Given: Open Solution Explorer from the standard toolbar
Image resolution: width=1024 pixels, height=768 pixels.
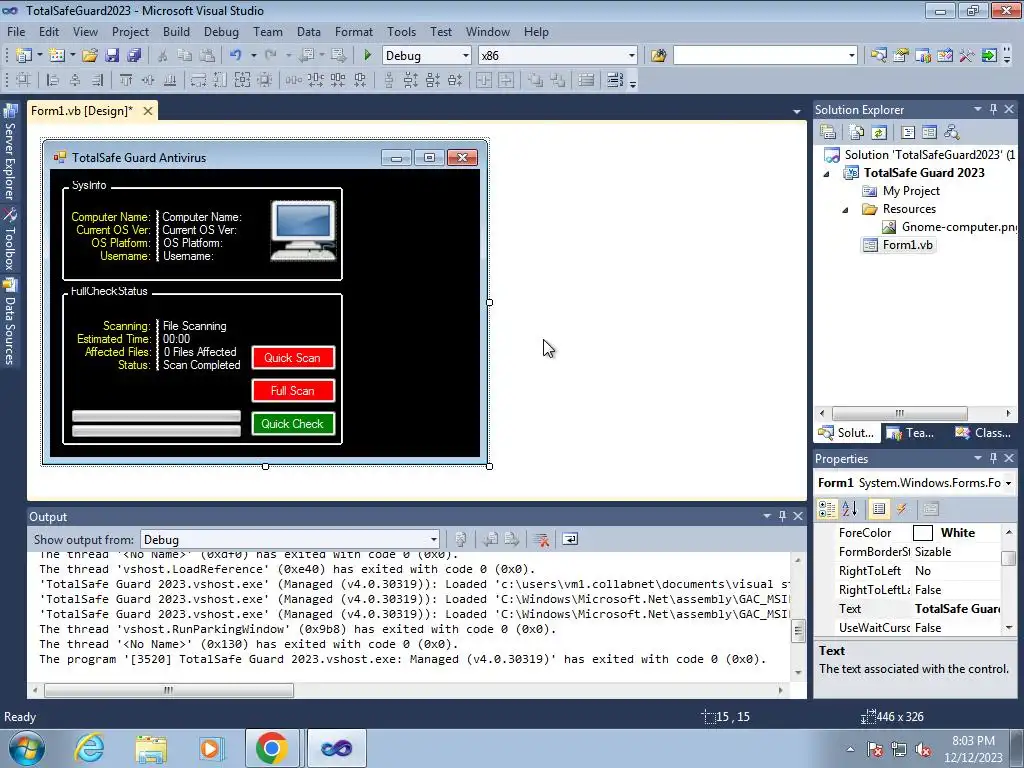Looking at the screenshot, I should click(878, 56).
